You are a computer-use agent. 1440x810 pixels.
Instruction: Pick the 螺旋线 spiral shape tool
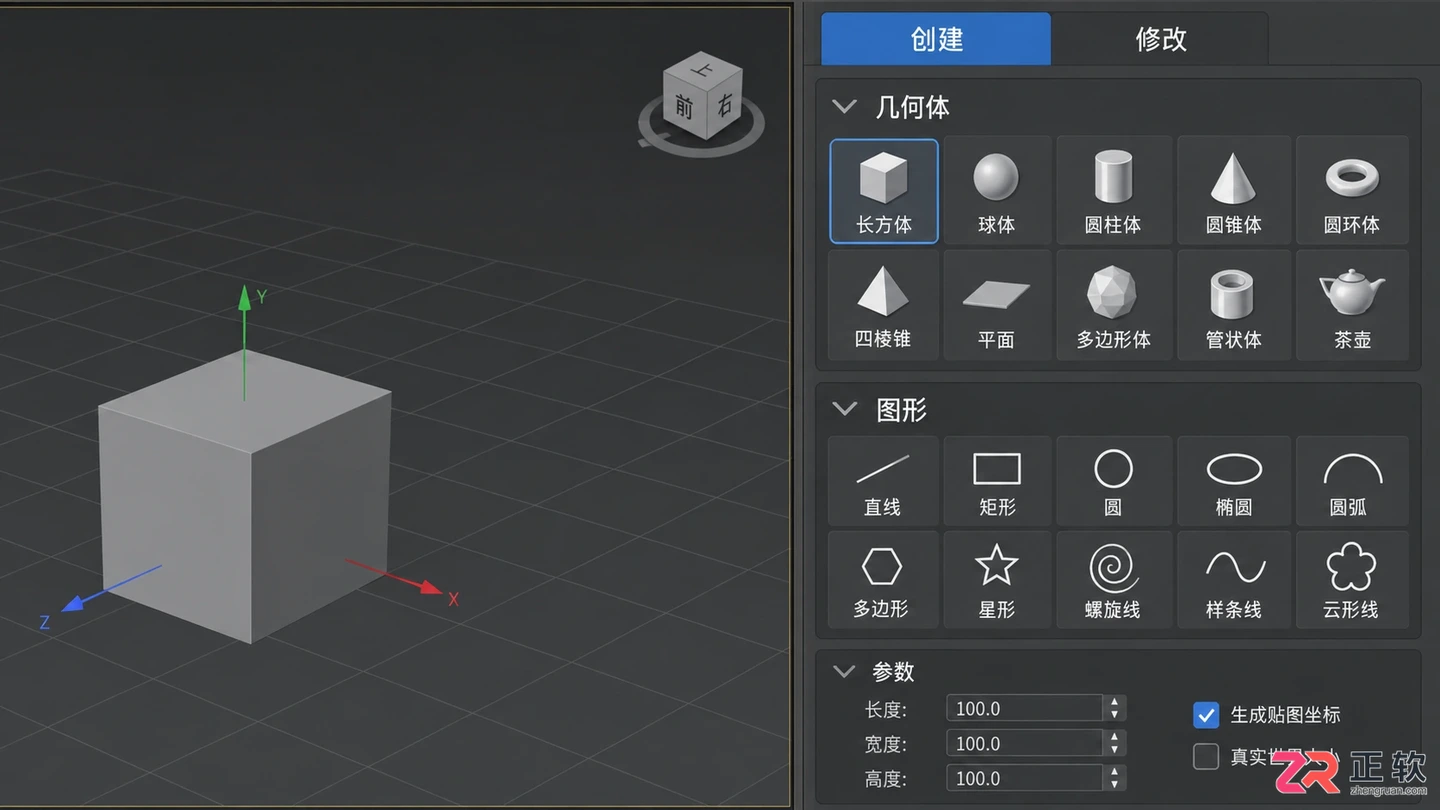(x=1113, y=580)
